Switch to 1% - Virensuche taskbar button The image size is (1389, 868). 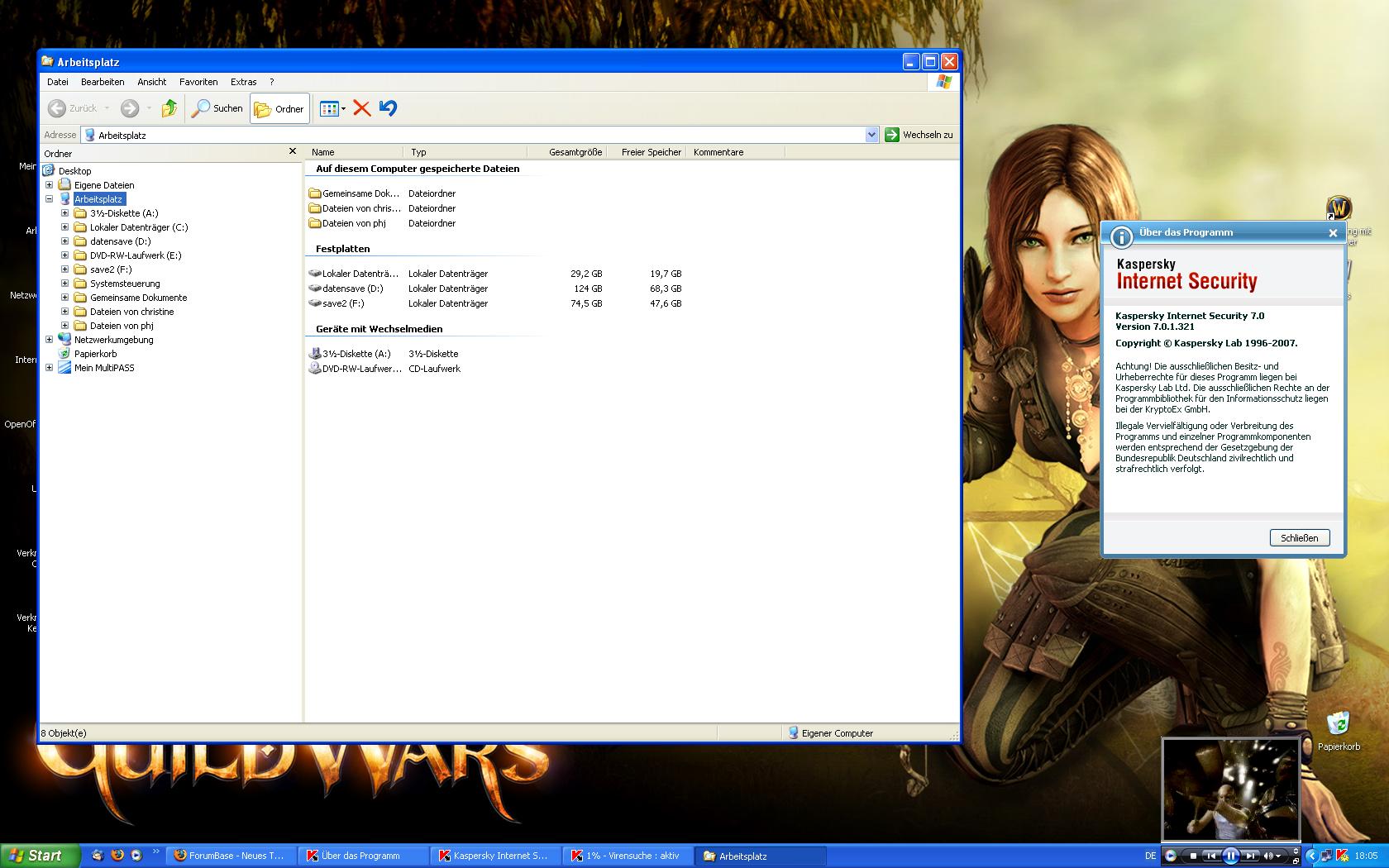(626, 856)
